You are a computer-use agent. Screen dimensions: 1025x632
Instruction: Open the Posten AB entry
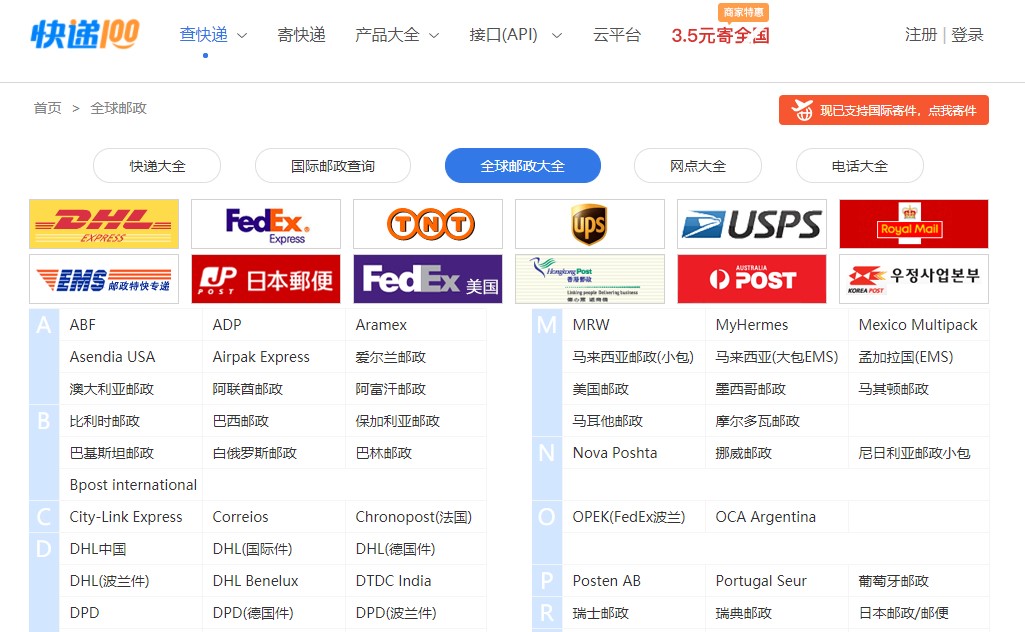click(x=607, y=581)
